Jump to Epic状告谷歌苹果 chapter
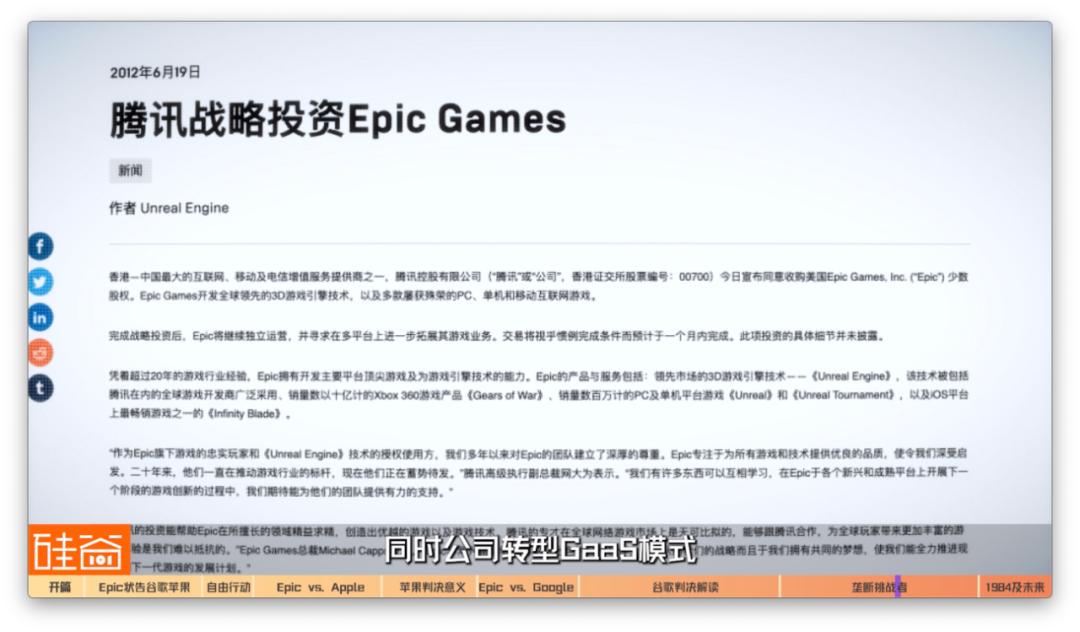 144,587
